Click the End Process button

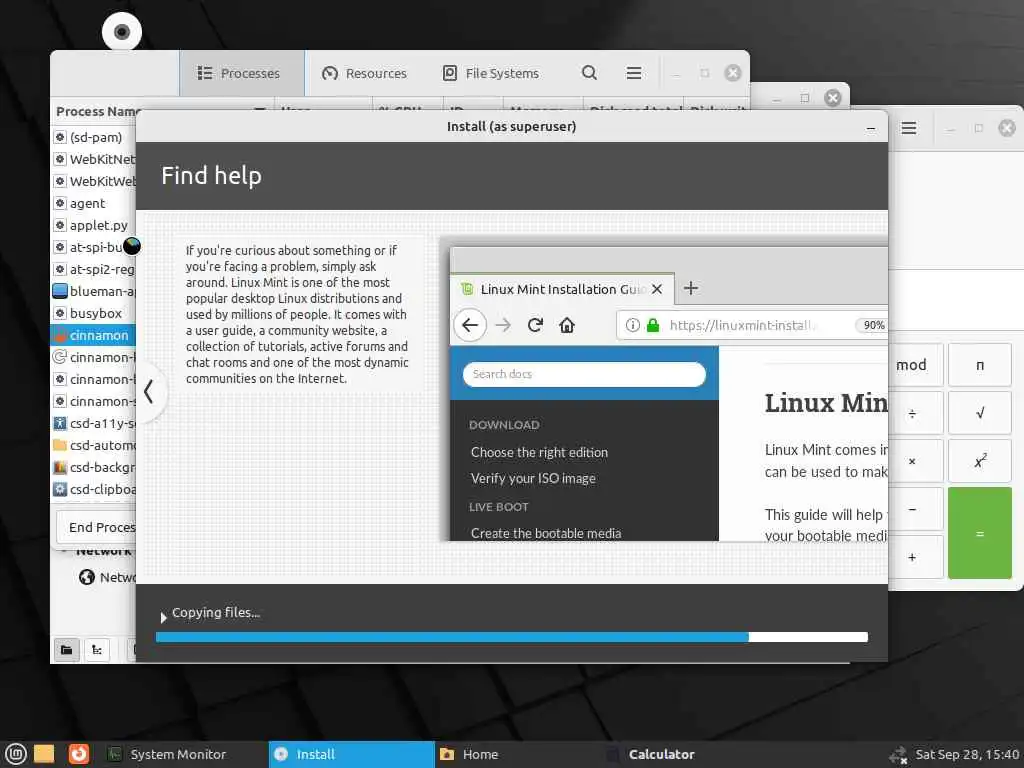point(97,527)
